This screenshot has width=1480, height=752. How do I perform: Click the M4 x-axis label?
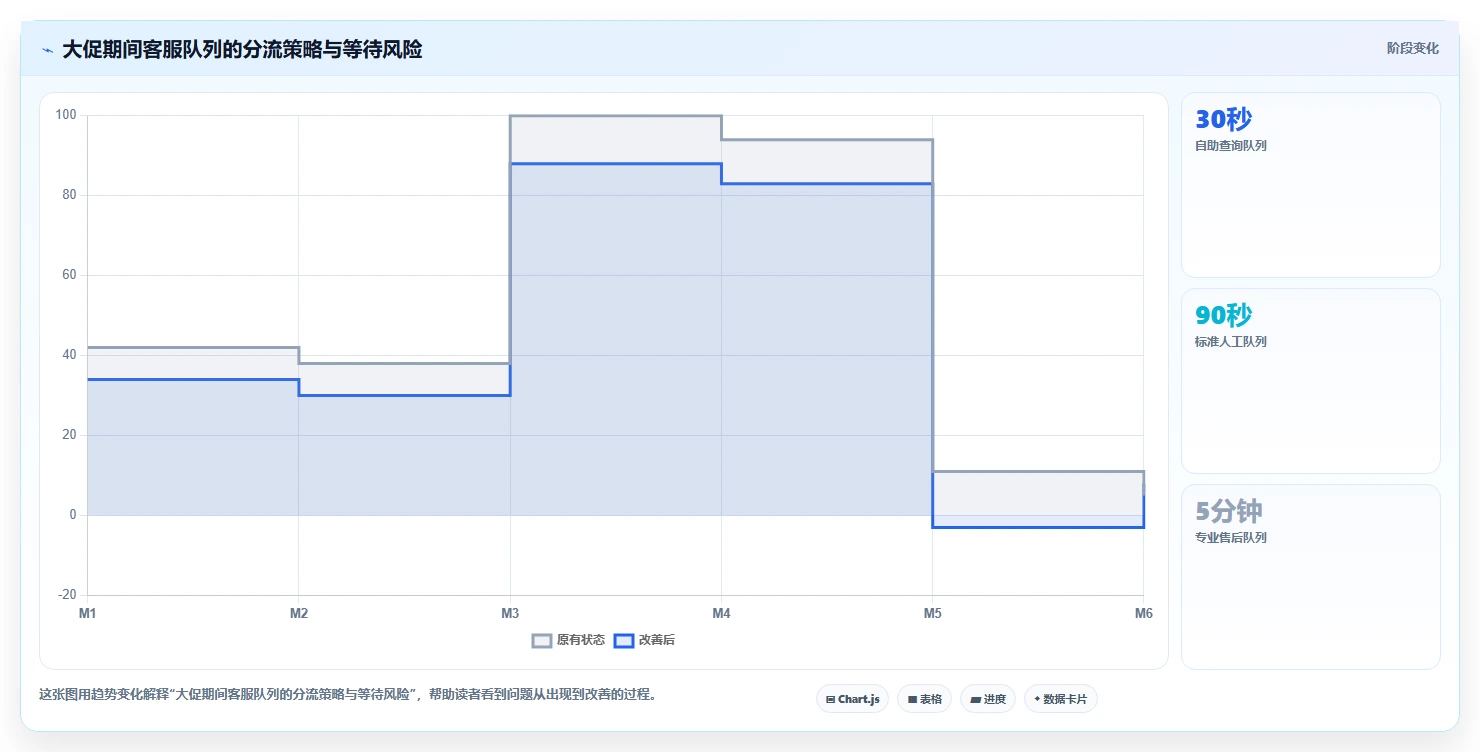tap(721, 614)
